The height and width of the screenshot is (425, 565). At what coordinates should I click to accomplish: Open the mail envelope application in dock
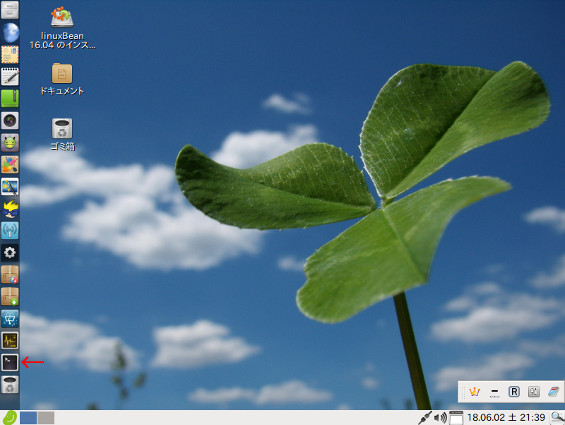pos(10,55)
